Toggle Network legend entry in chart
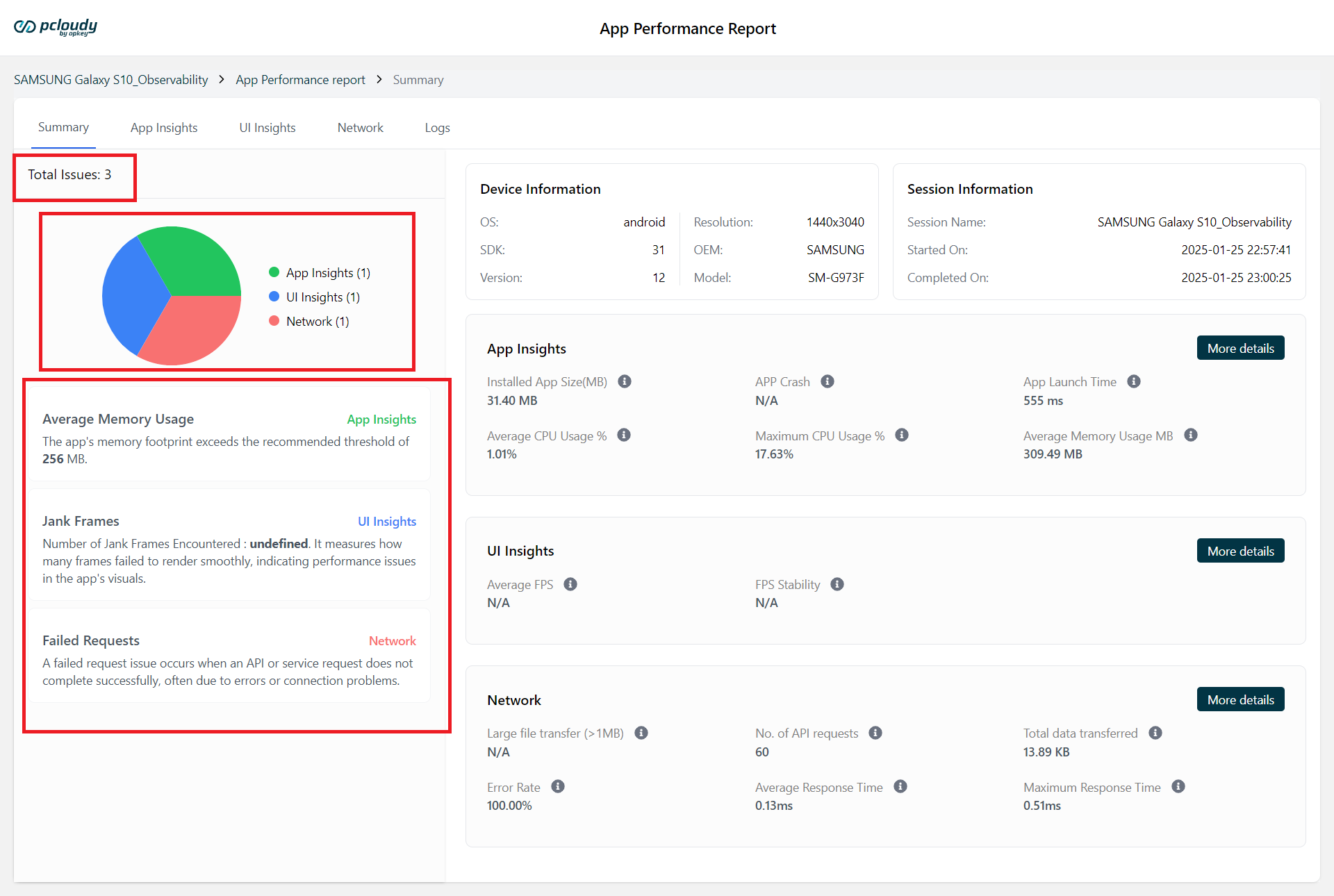The height and width of the screenshot is (896, 1334). 309,322
